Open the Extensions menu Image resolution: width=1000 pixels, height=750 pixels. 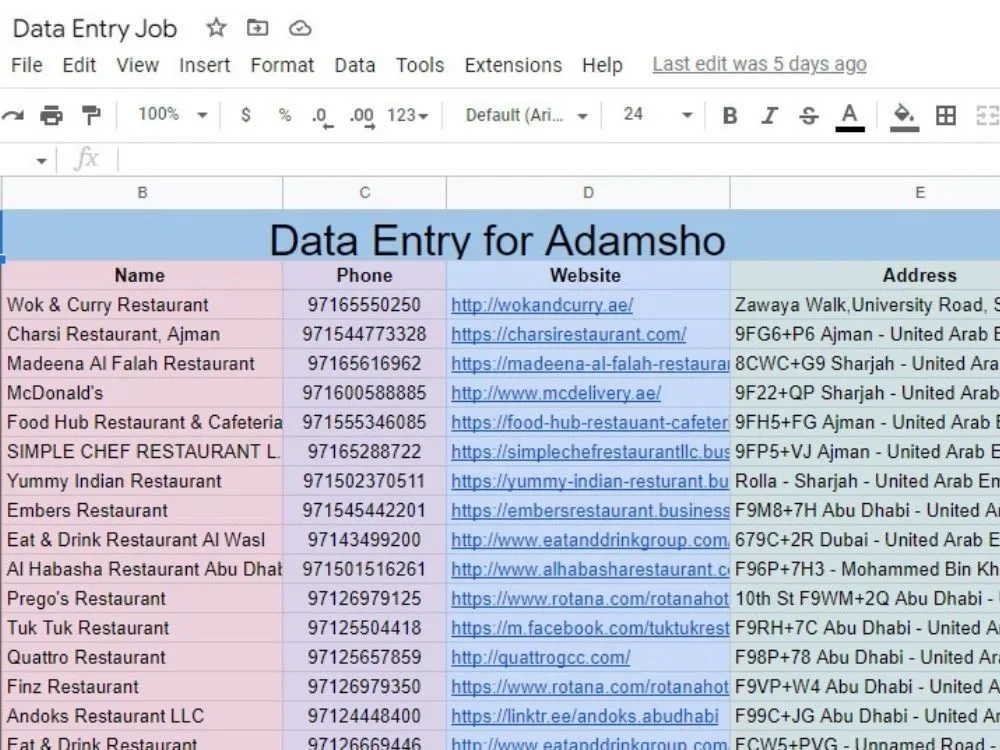513,65
